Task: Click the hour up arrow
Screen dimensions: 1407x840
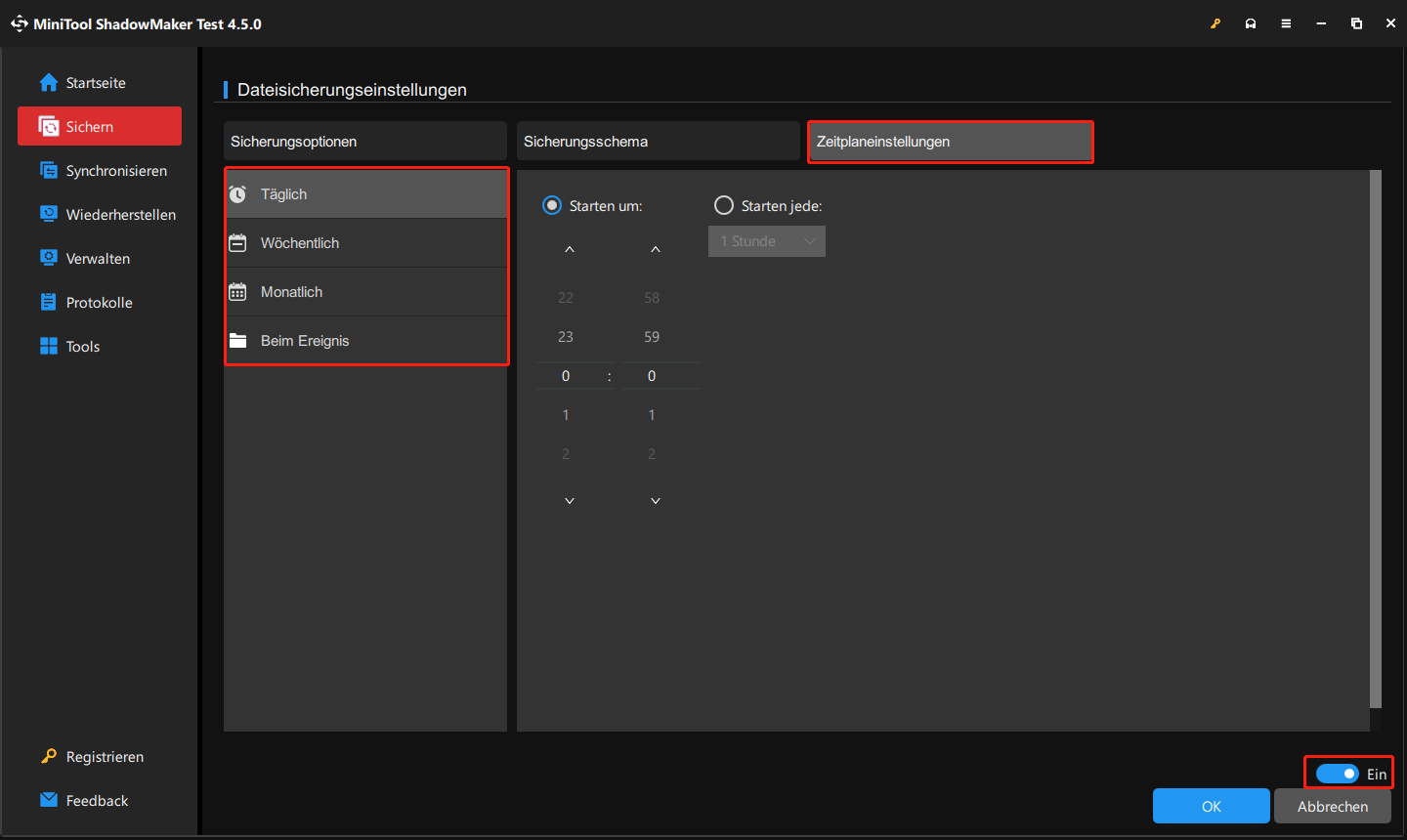Action: (570, 249)
